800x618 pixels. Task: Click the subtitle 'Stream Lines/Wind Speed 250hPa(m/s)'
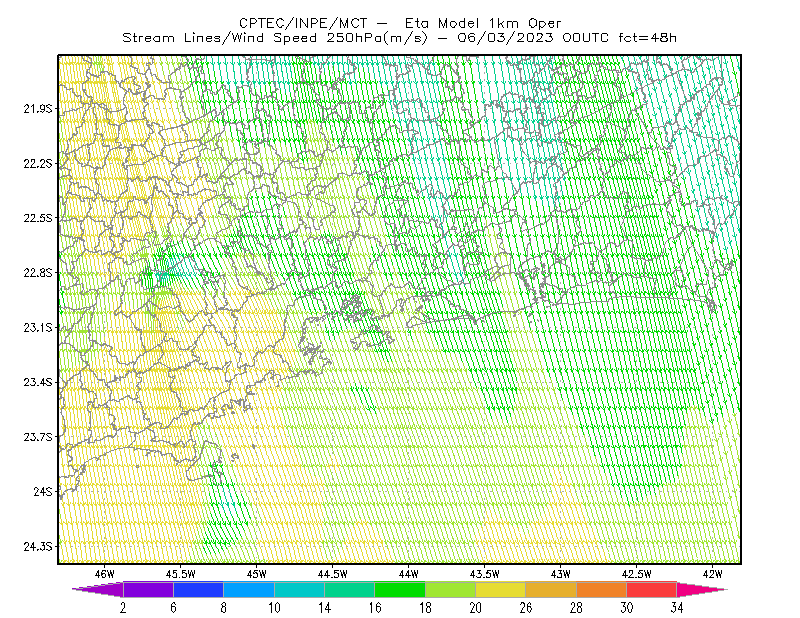(x=274, y=38)
